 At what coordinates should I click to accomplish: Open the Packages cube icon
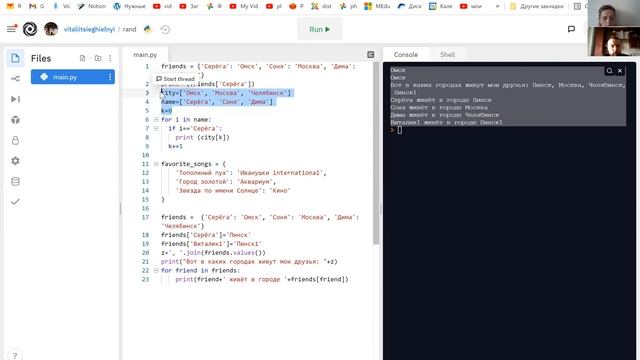(x=15, y=120)
